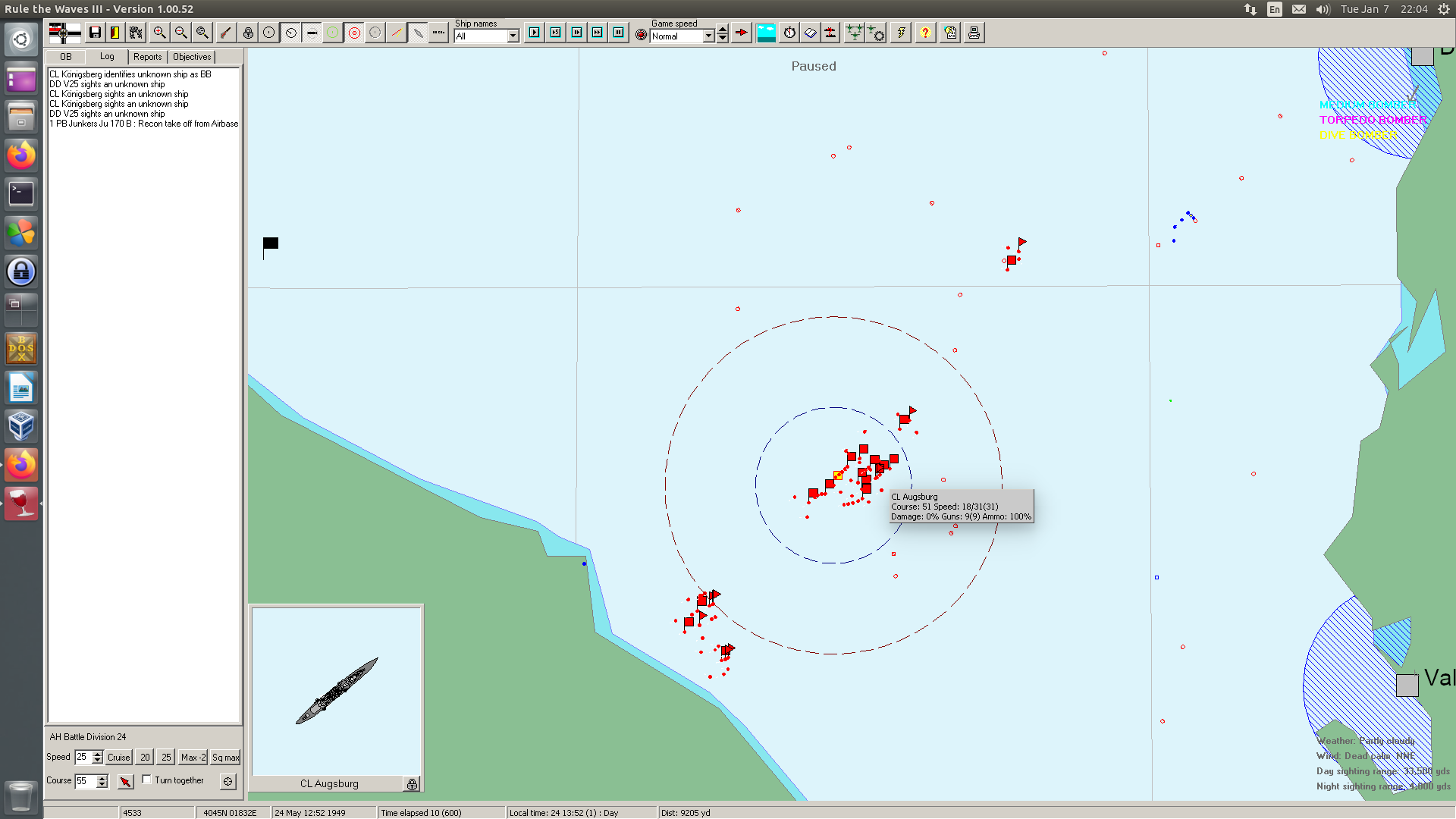Screen dimensions: 1456x819
Task: Click the zoom out magnifier icon
Action: (x=180, y=33)
